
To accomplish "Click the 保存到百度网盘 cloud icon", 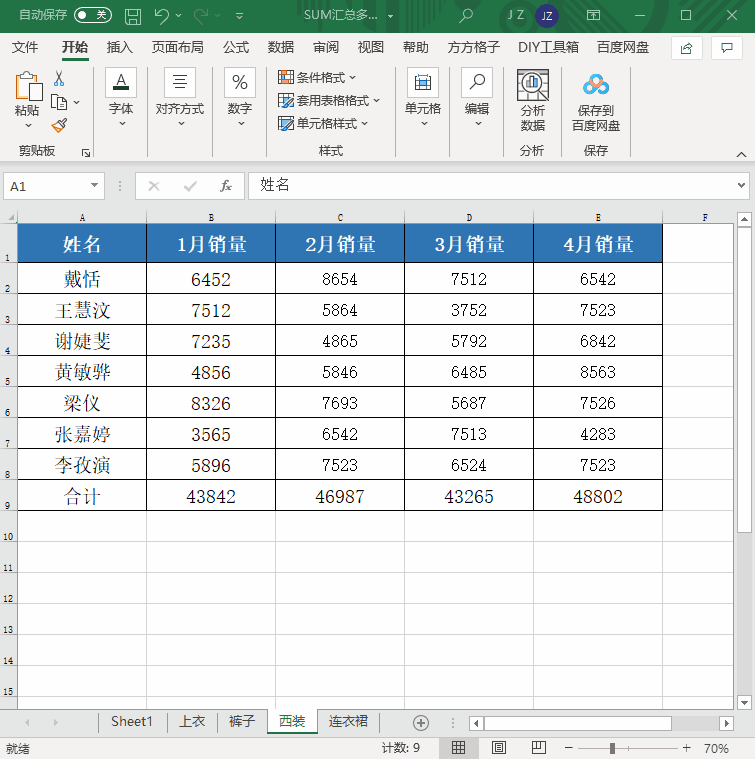I will [596, 86].
